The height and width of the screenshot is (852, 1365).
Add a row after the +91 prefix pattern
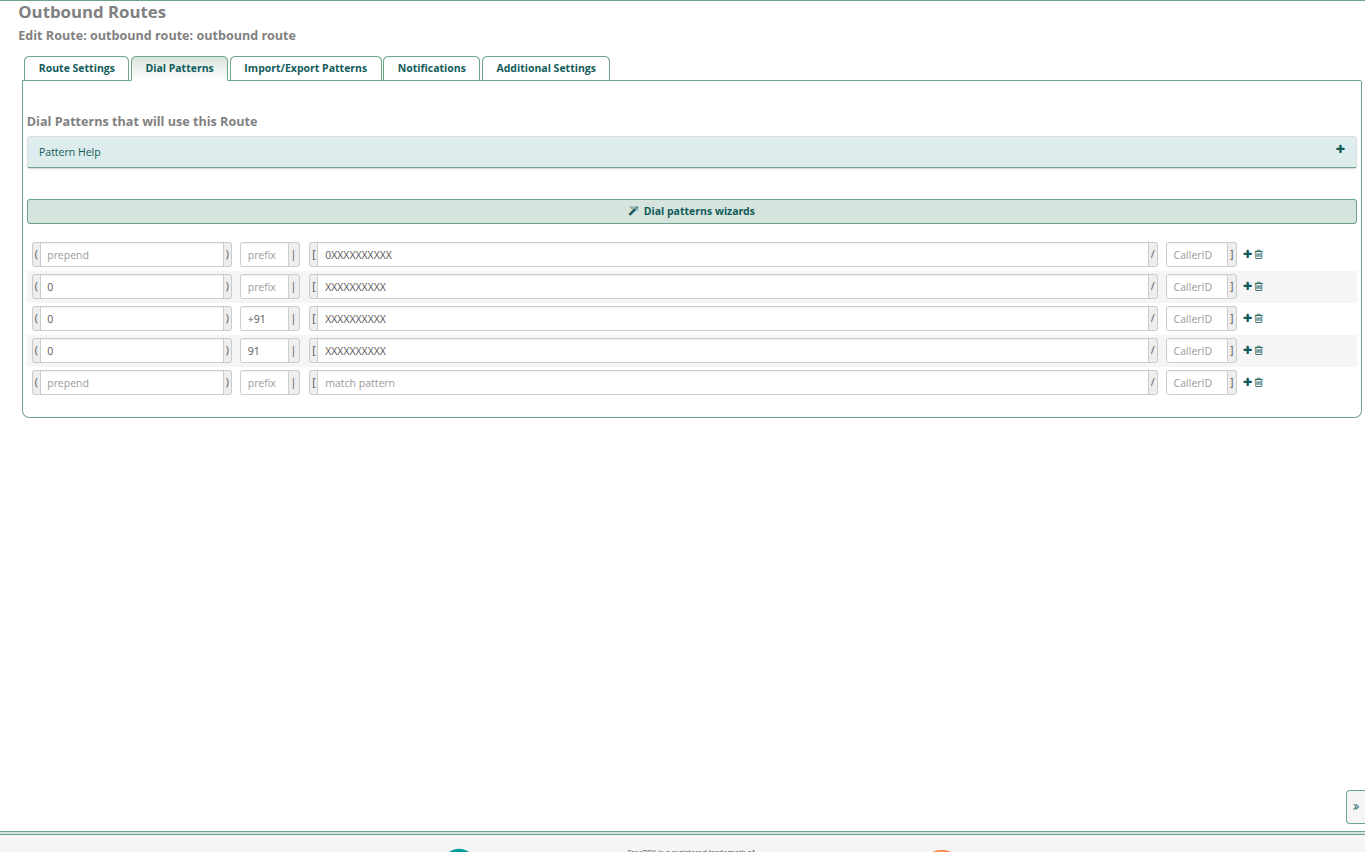pos(1247,319)
